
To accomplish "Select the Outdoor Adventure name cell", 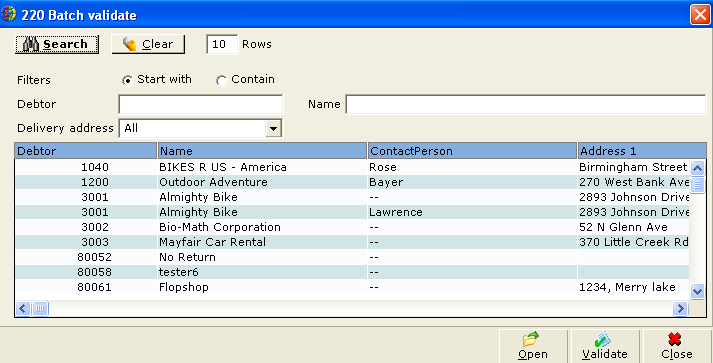I will pyautogui.click(x=262, y=182).
